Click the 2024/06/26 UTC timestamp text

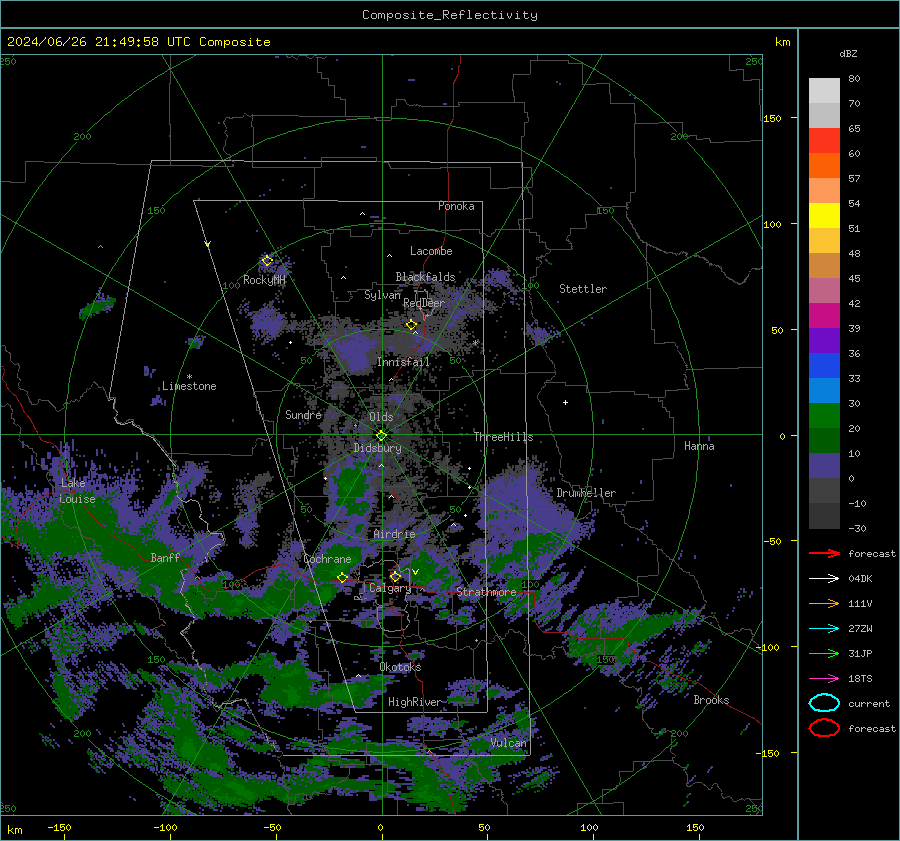(x=138, y=42)
